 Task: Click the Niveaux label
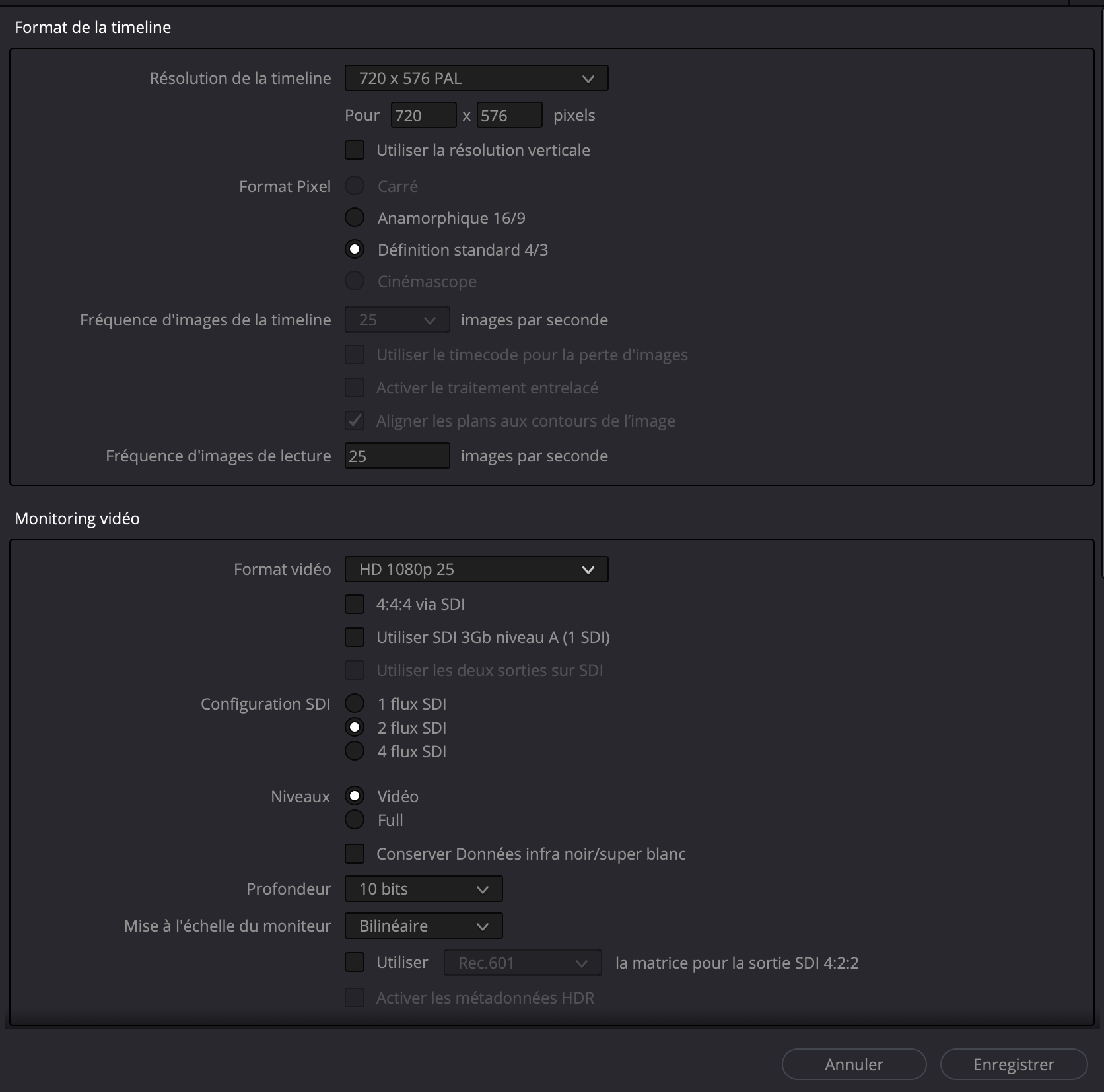click(300, 796)
